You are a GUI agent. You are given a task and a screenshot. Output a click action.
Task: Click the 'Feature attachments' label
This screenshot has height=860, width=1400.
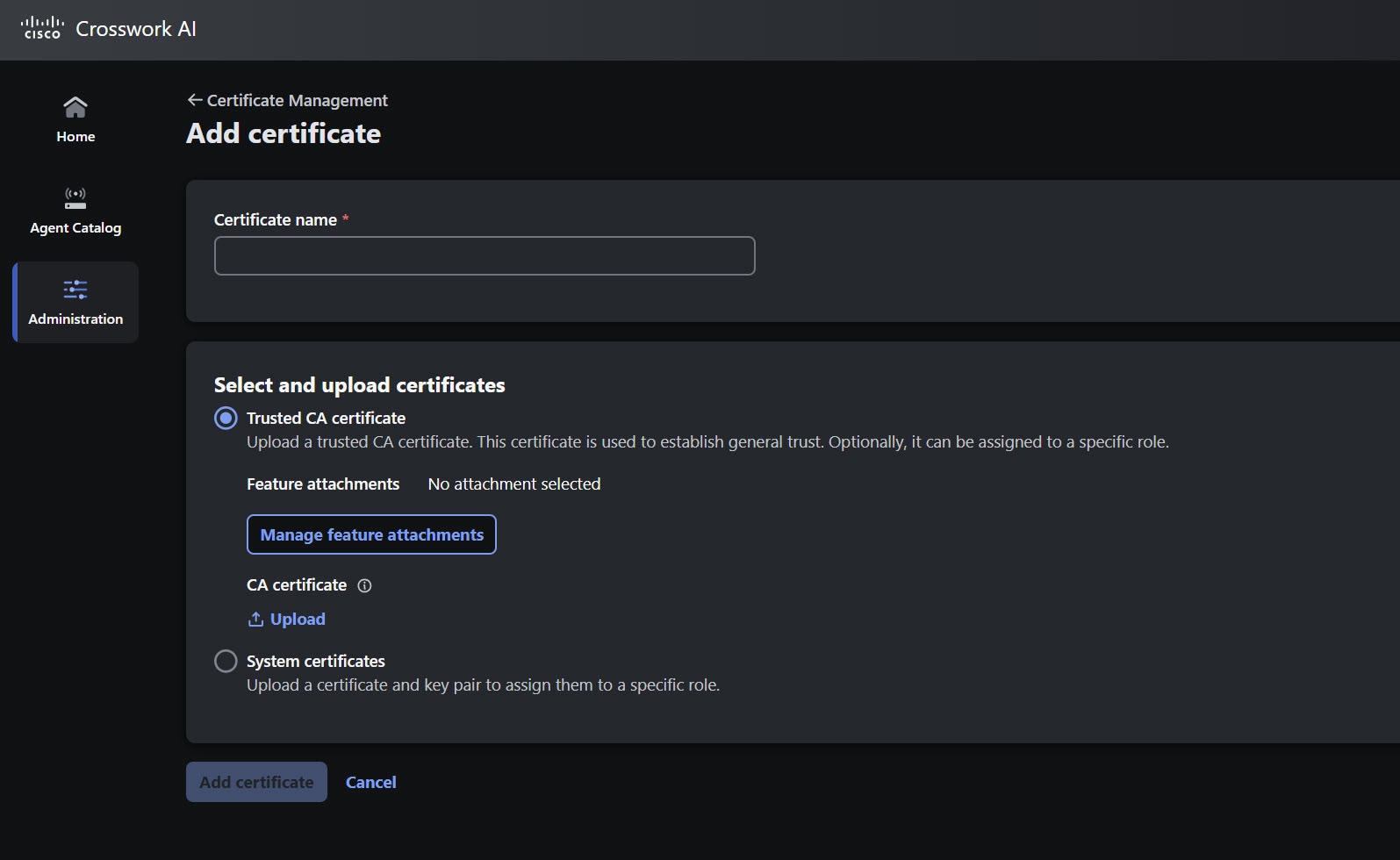(323, 484)
